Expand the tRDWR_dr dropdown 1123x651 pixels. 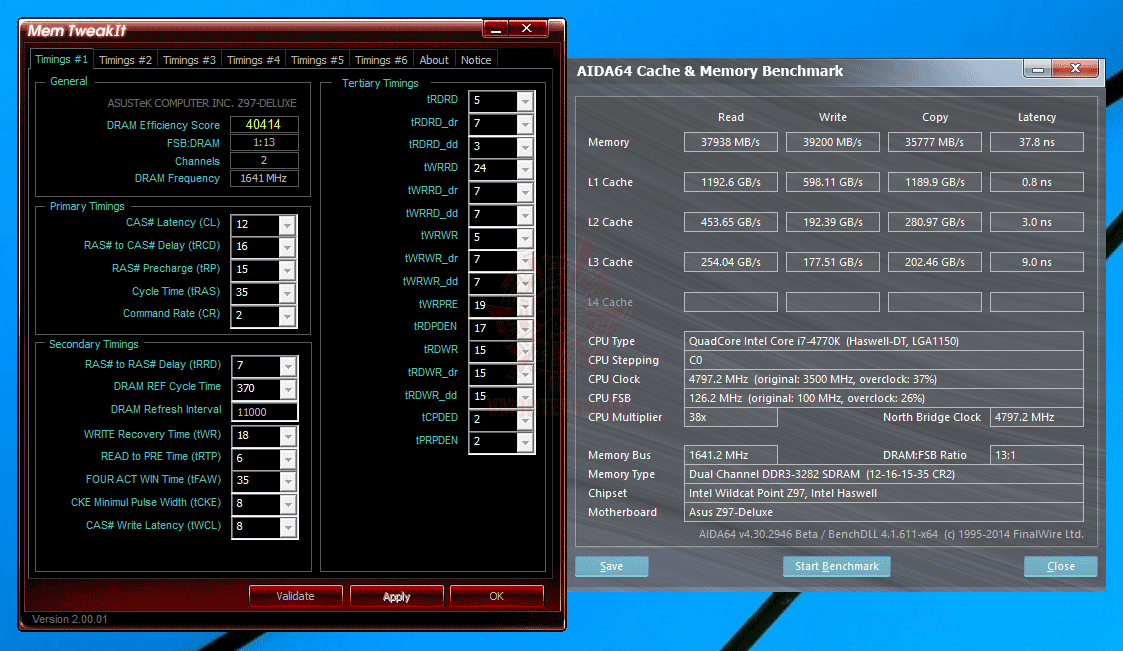(525, 374)
